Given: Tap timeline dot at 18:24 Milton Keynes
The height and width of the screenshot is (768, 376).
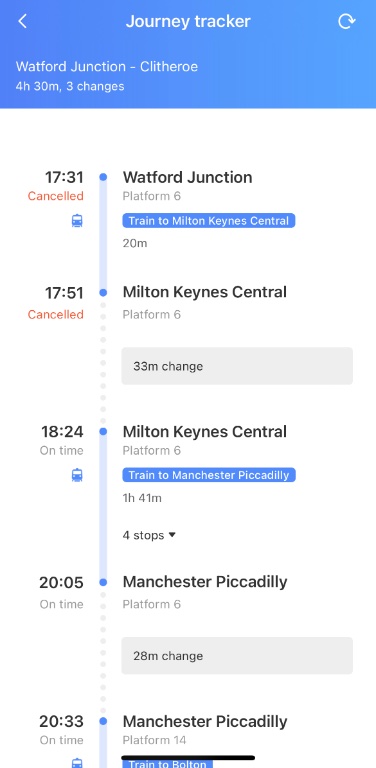Looking at the screenshot, I should coord(103,432).
